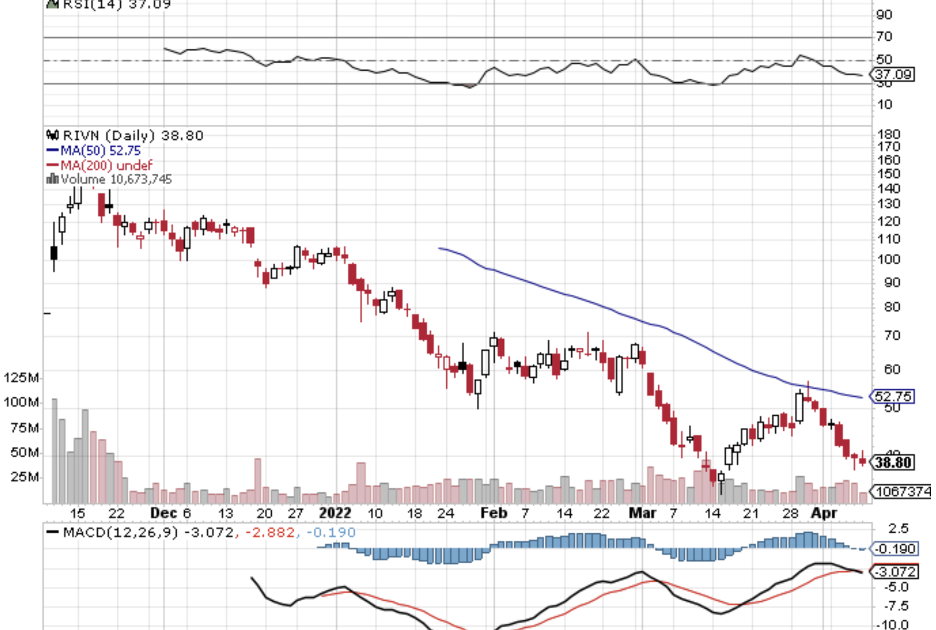Click the 37.09 RSI value tag

pos(889,75)
